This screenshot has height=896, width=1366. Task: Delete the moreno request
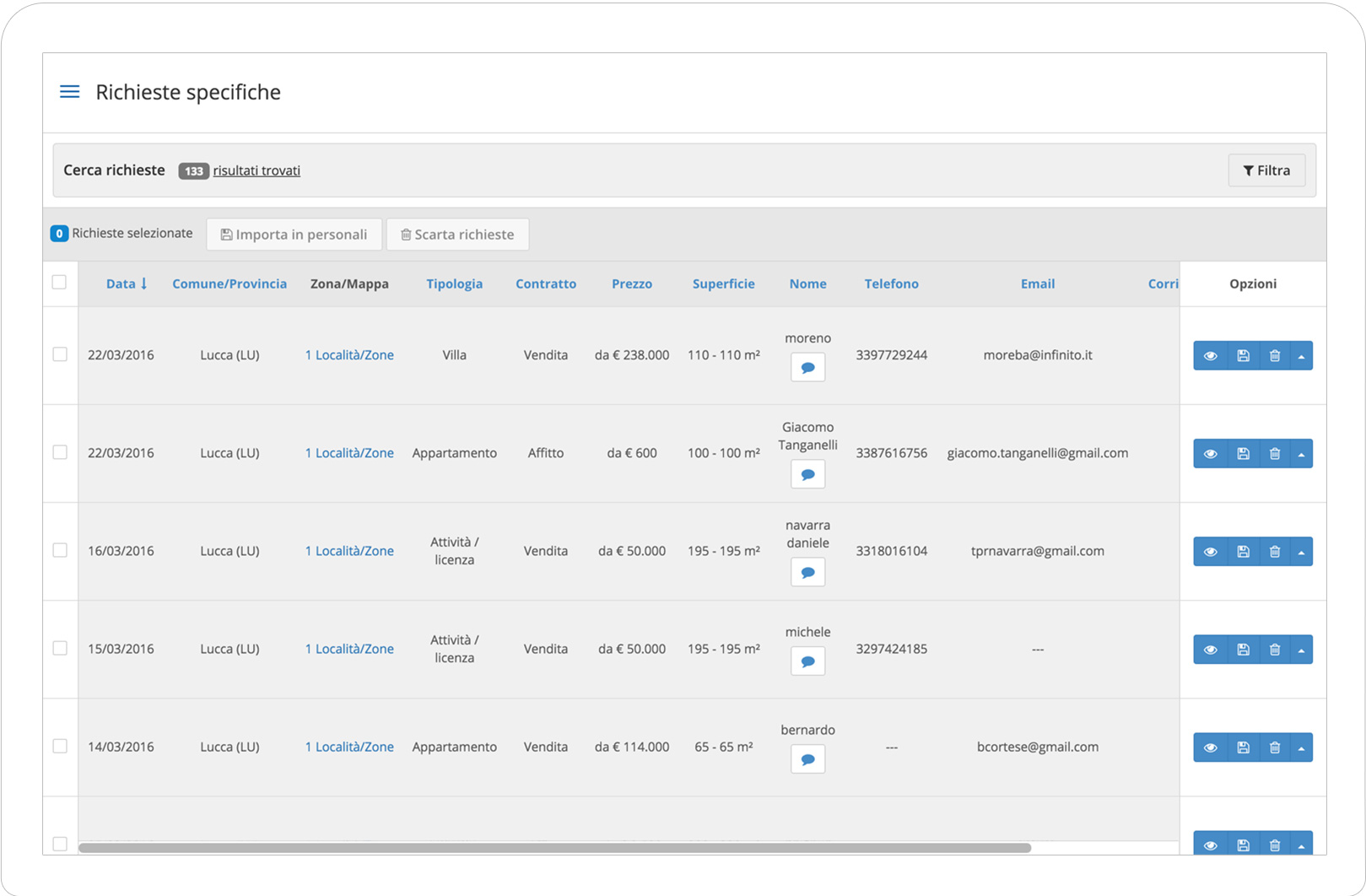point(1275,355)
